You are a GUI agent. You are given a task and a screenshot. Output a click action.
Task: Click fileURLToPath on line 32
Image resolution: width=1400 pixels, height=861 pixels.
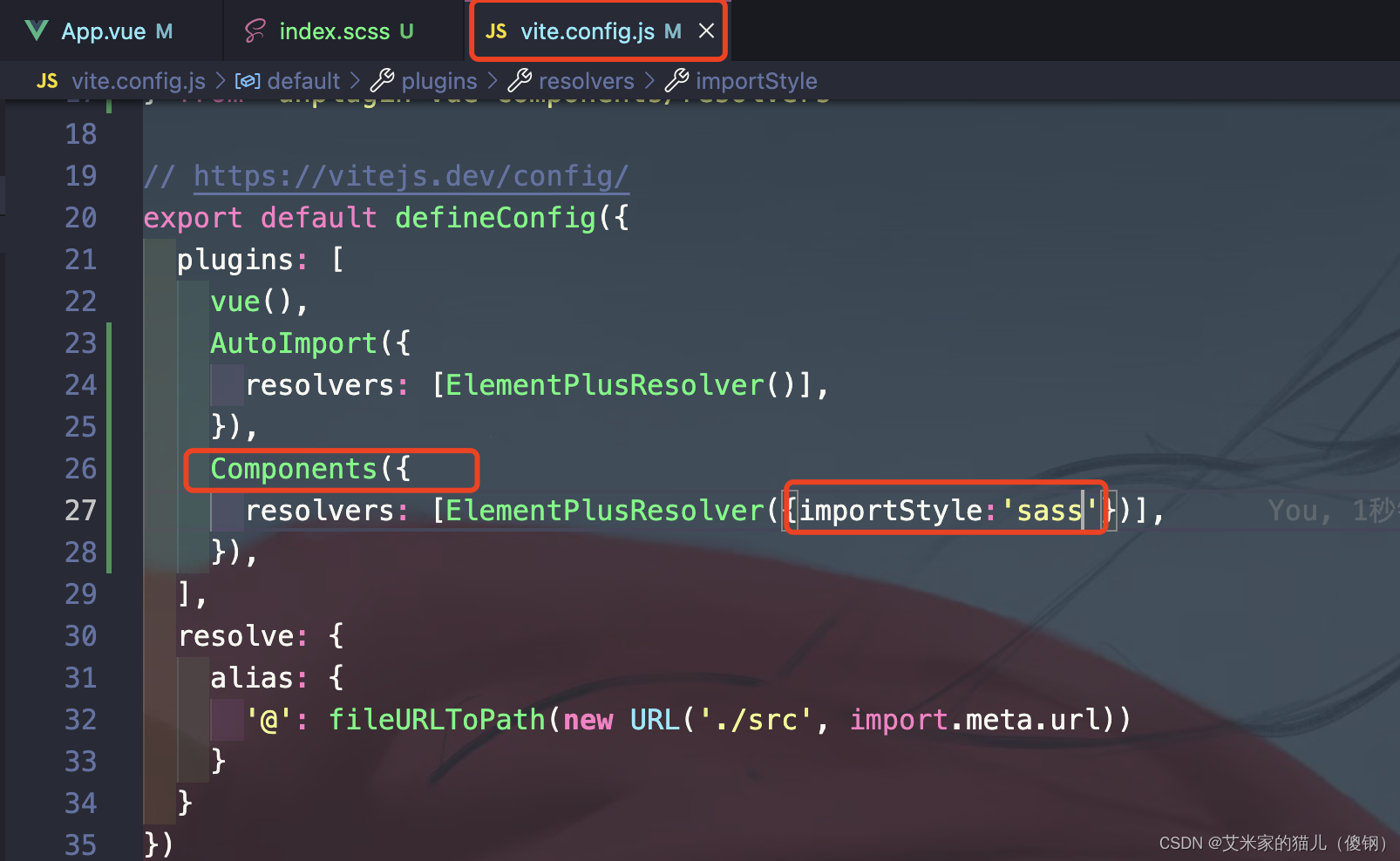click(x=437, y=720)
